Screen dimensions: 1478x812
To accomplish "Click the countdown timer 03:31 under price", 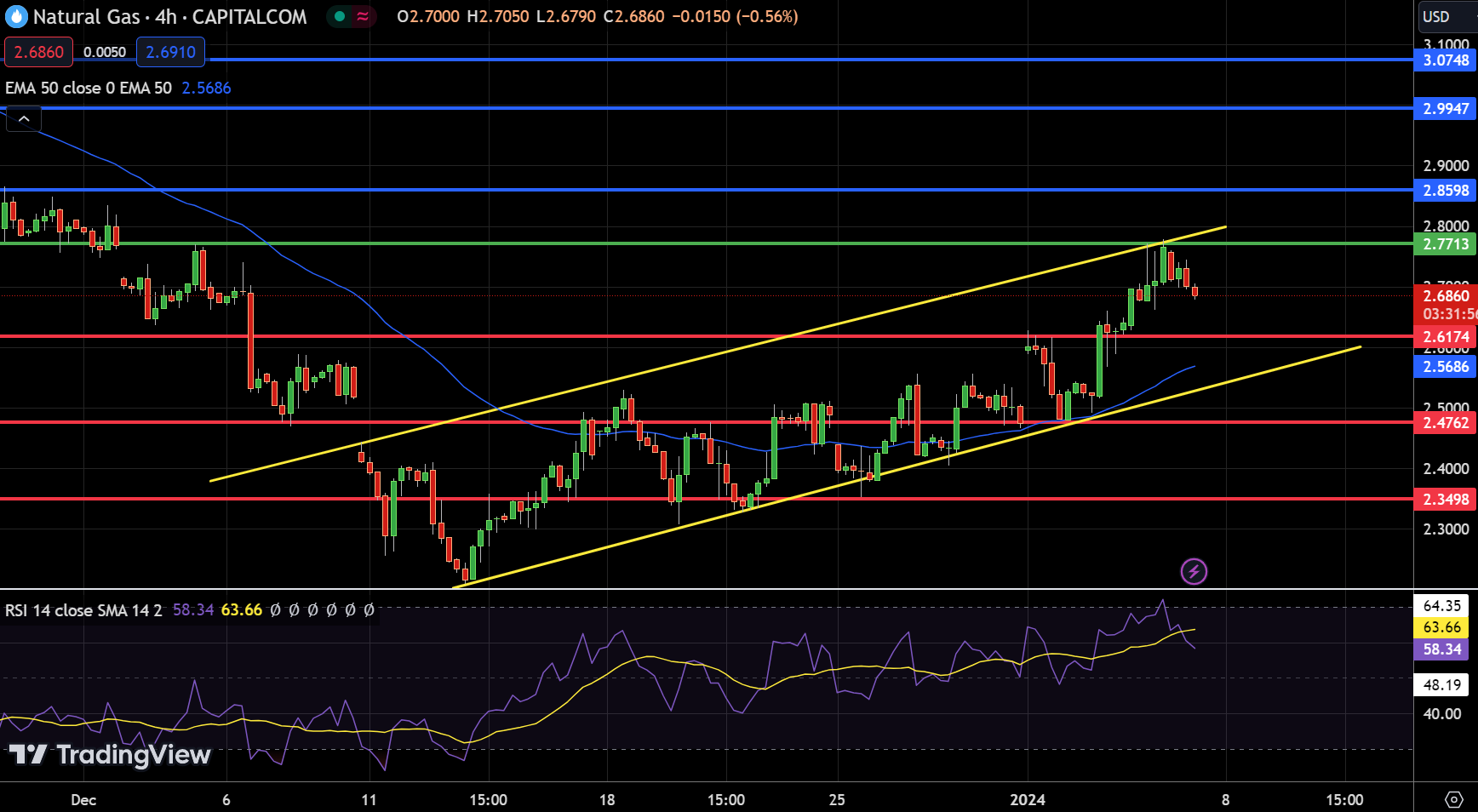I will click(x=1449, y=314).
